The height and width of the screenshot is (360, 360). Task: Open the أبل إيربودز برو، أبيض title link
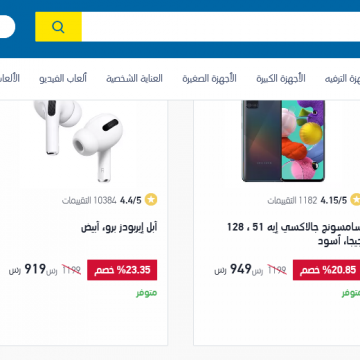(119, 228)
